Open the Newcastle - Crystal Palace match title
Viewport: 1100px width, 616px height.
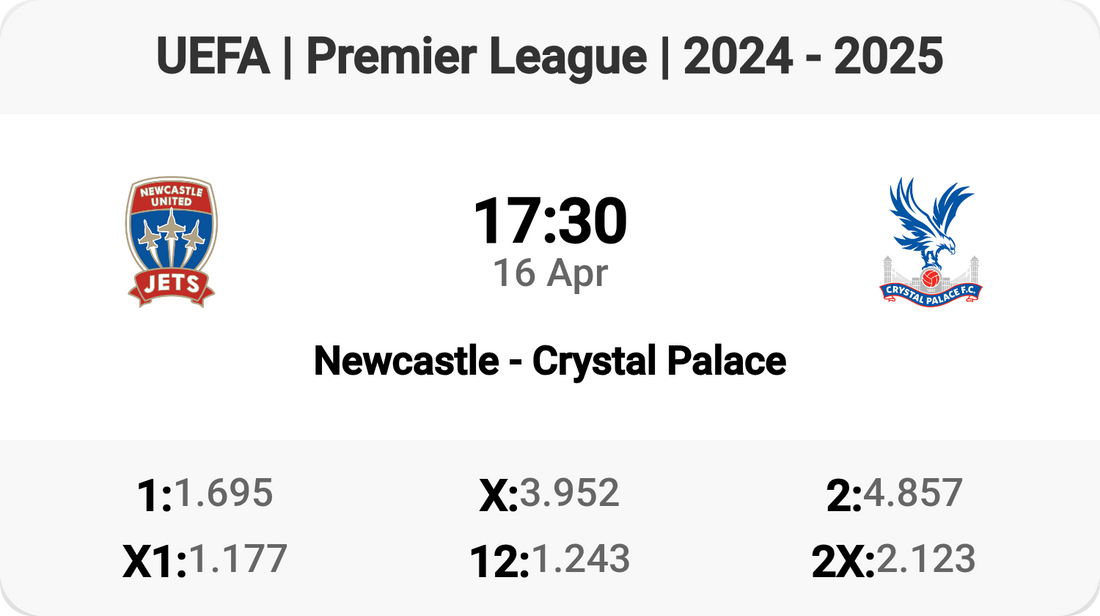tap(549, 361)
